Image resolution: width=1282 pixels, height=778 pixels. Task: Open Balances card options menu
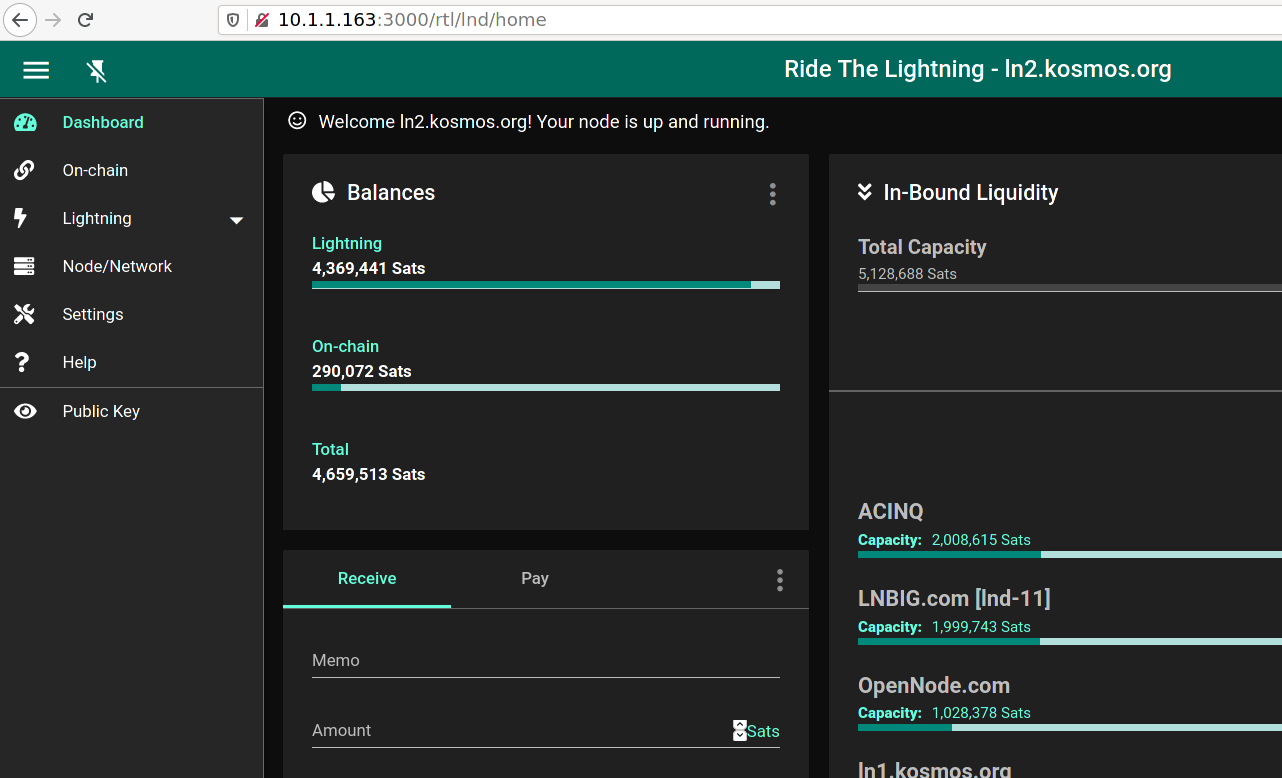pos(772,194)
